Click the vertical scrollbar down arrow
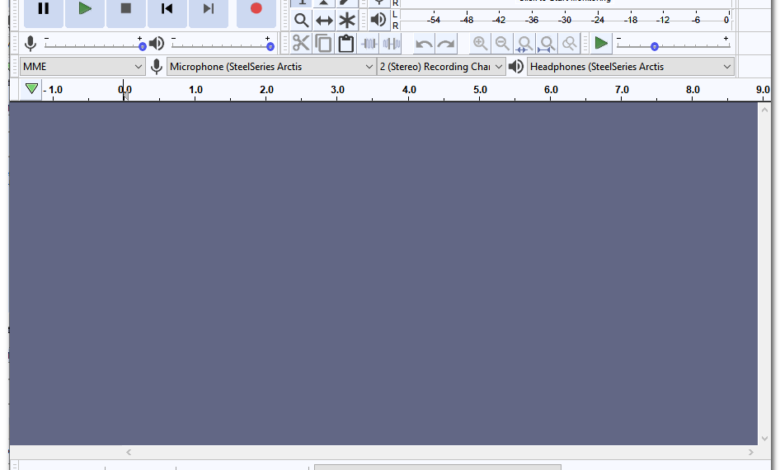The height and width of the screenshot is (470, 780). pyautogui.click(x=764, y=439)
